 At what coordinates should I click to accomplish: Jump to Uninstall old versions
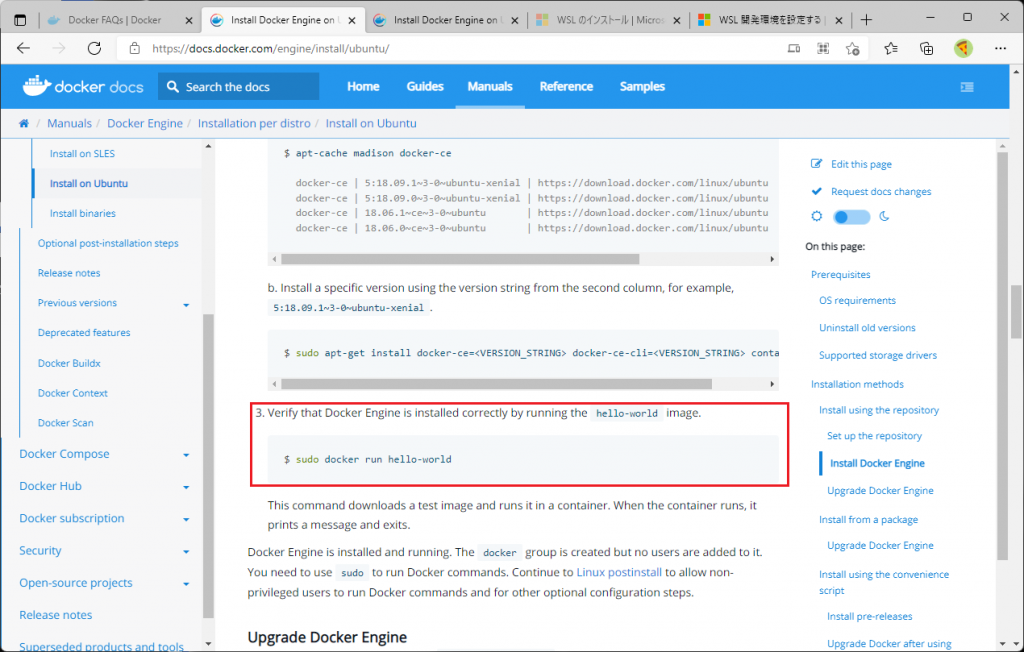(x=867, y=328)
